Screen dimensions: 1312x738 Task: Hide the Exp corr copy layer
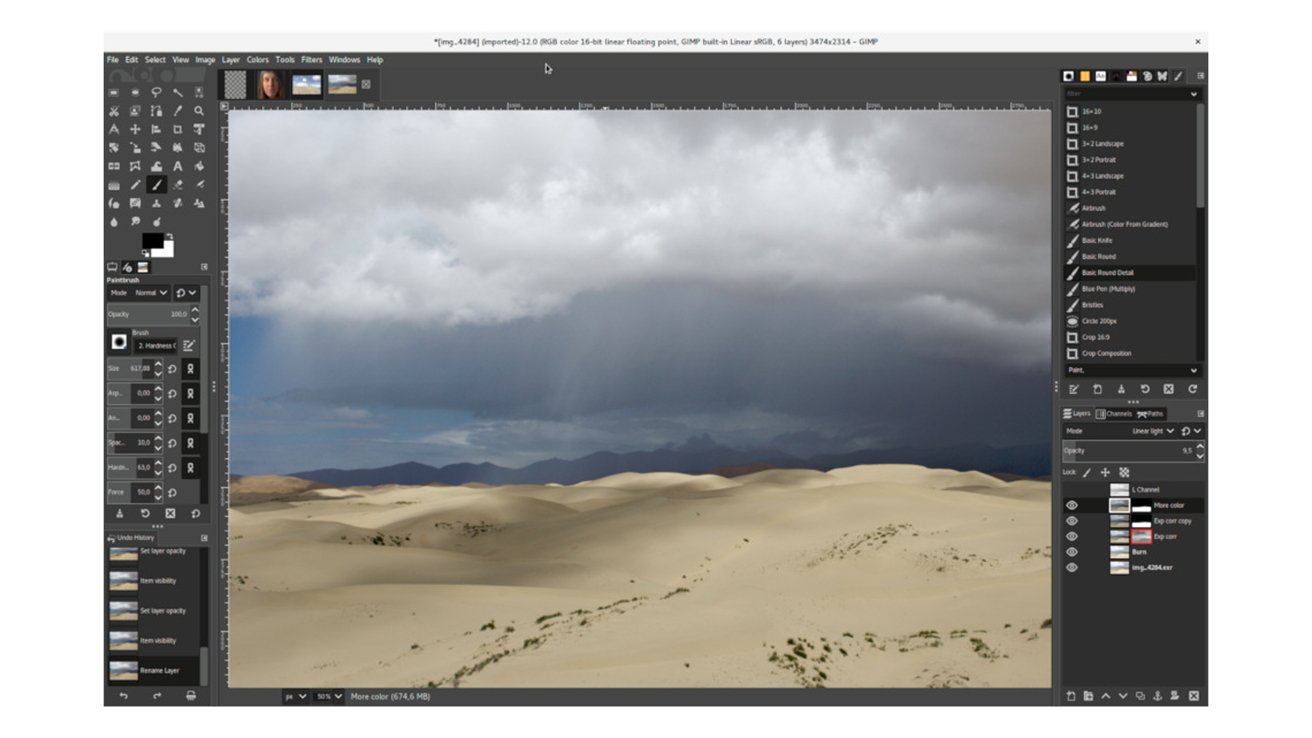coord(1072,521)
